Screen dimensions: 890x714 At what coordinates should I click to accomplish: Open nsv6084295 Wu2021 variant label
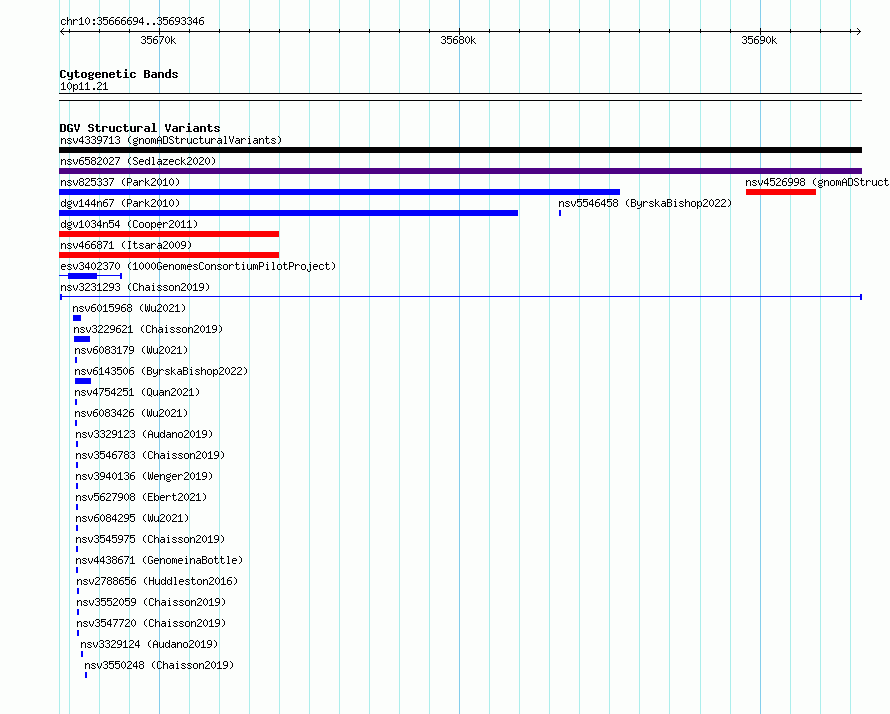(132, 518)
